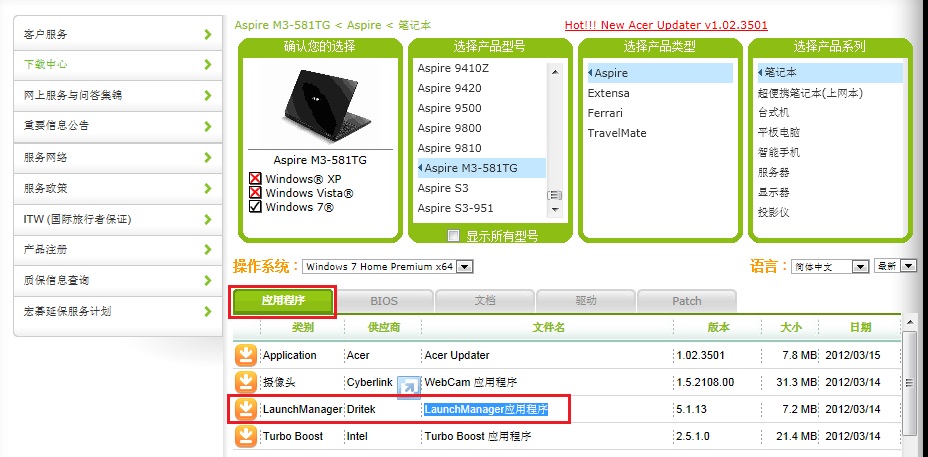Choose 服务器 product series
Viewport: 928px width, 457px height.
tap(774, 172)
